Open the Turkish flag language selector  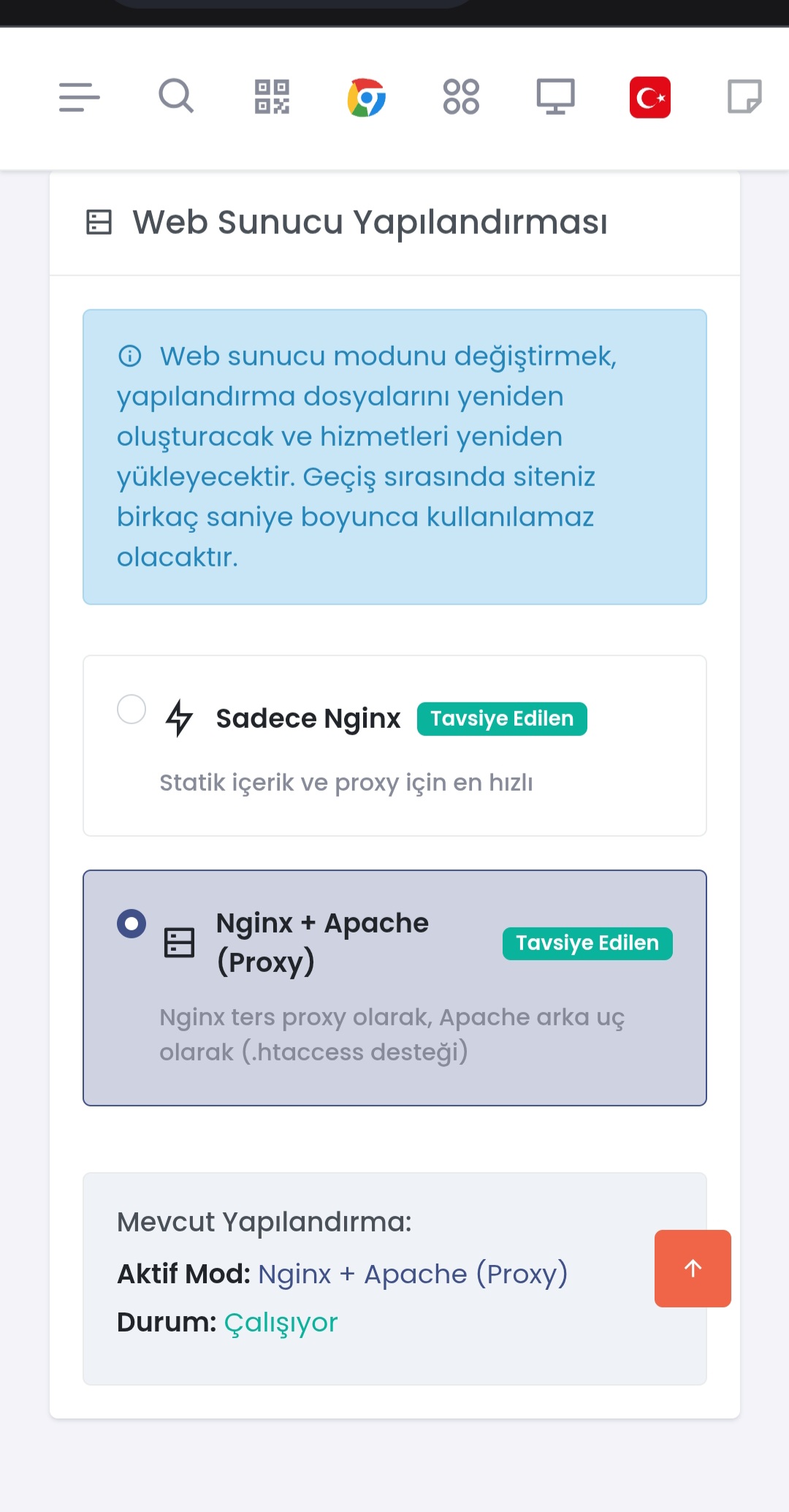650,97
